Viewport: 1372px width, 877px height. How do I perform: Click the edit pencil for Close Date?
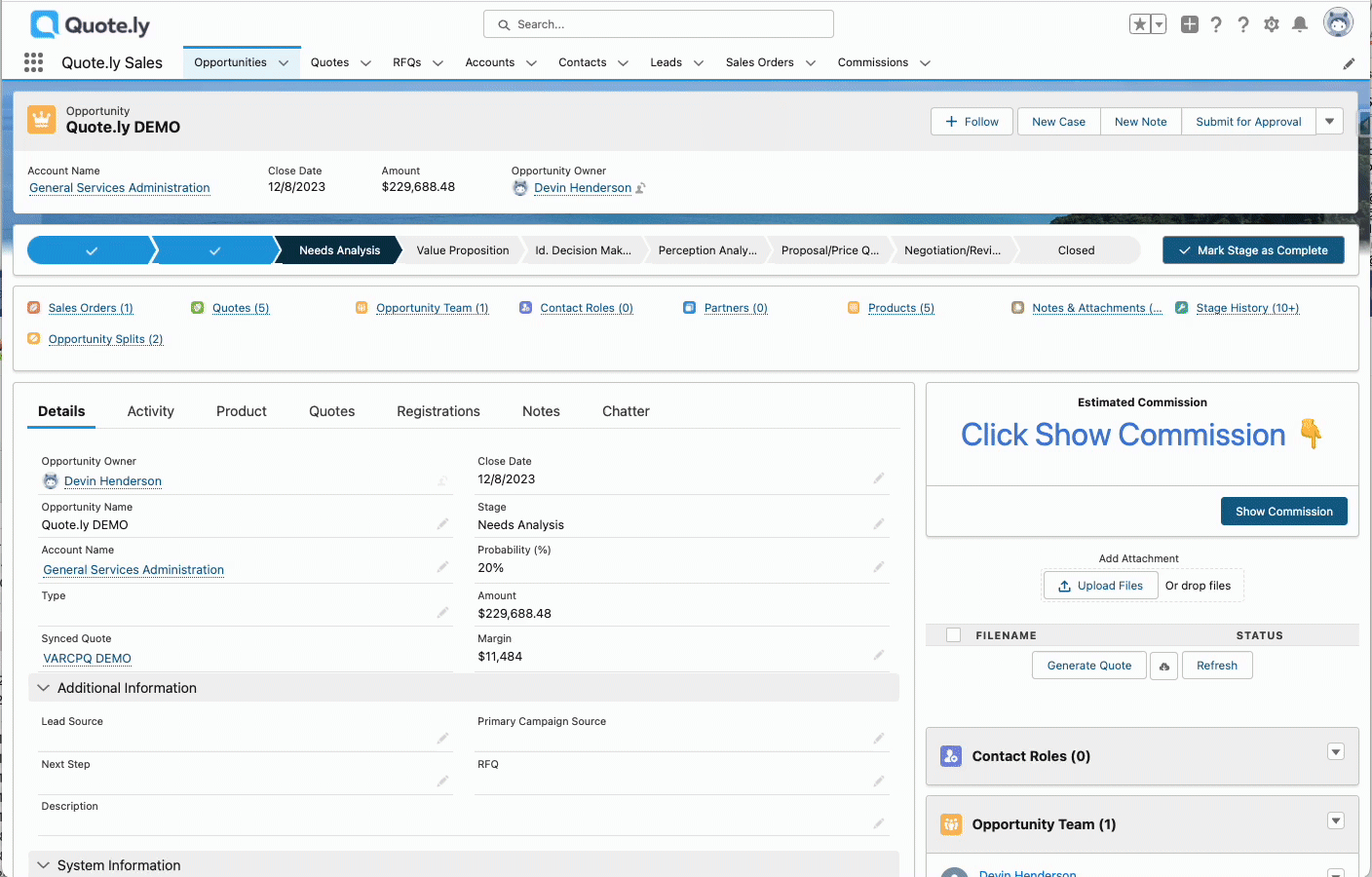pyautogui.click(x=879, y=478)
